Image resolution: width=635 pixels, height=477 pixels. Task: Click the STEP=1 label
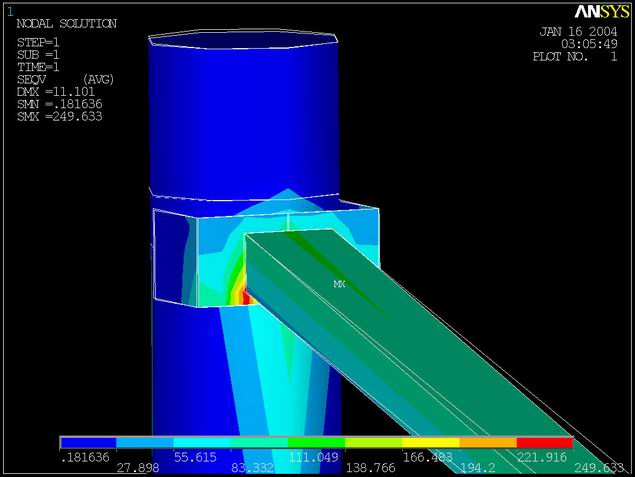(38, 43)
